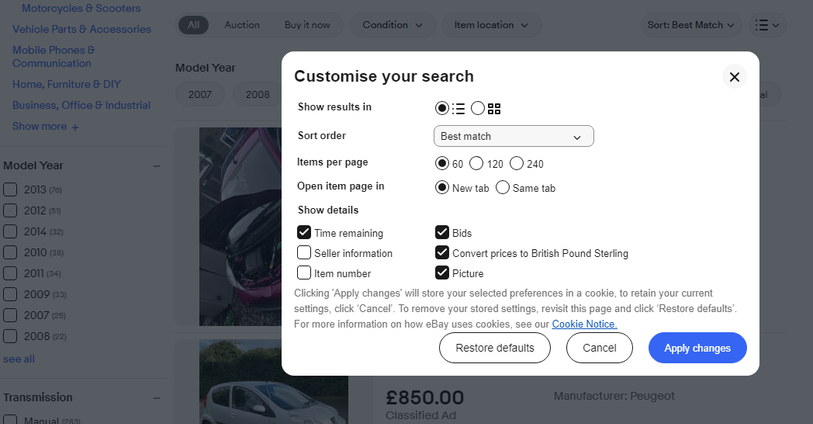Collapse the Model Year filter section
The width and height of the screenshot is (813, 424).
click(x=156, y=166)
